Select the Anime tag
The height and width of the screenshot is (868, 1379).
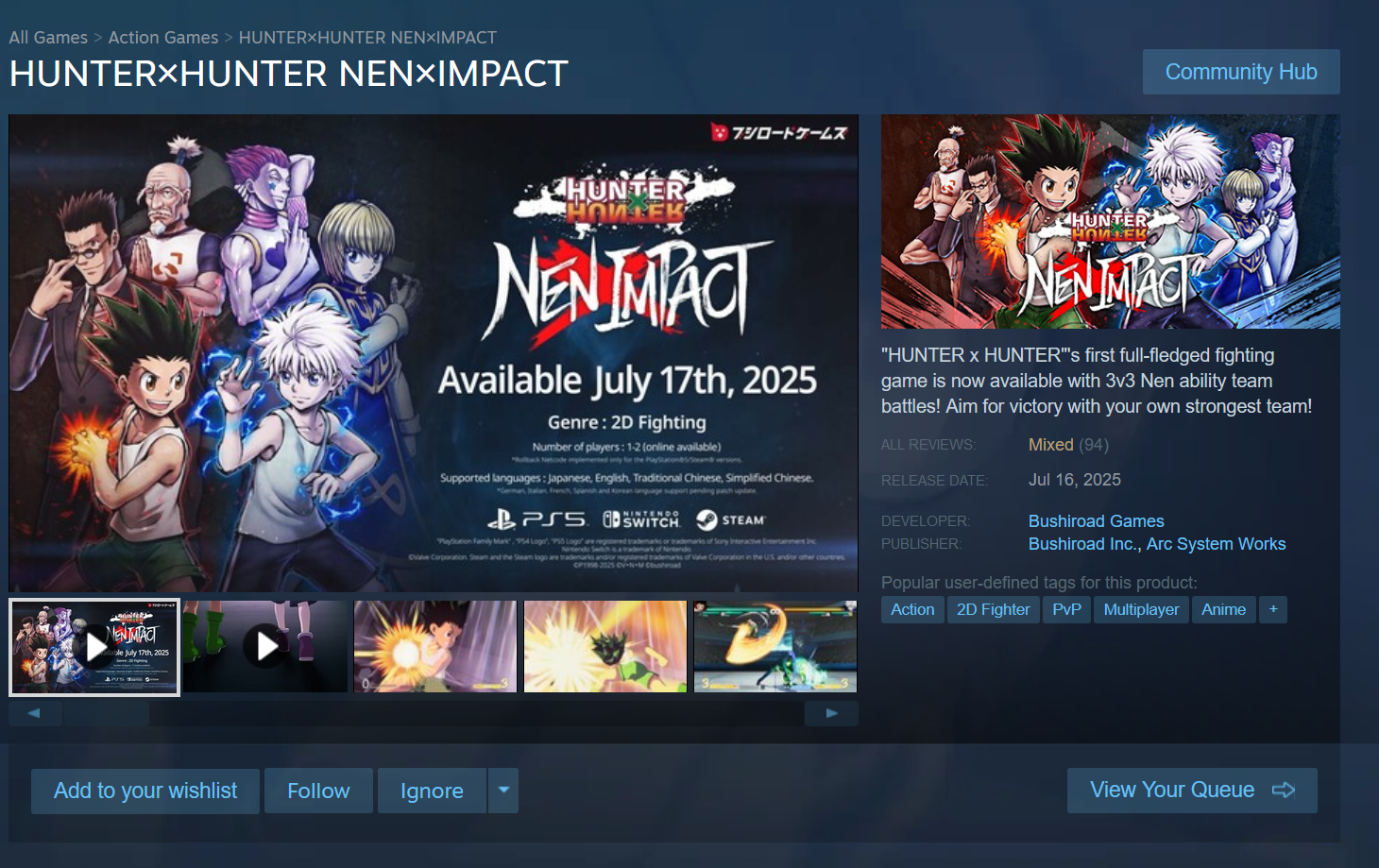(1223, 609)
